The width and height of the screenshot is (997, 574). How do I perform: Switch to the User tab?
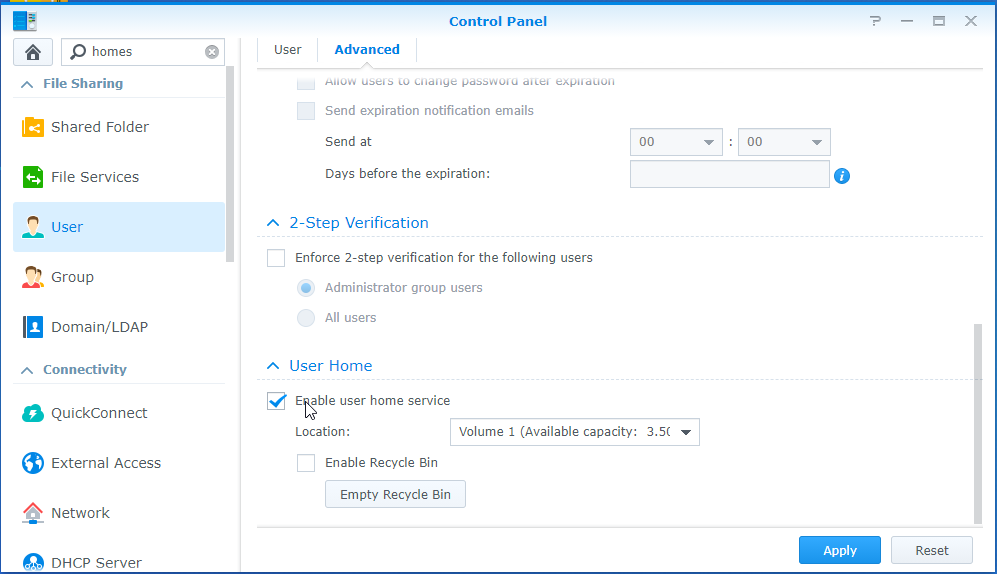click(x=287, y=50)
